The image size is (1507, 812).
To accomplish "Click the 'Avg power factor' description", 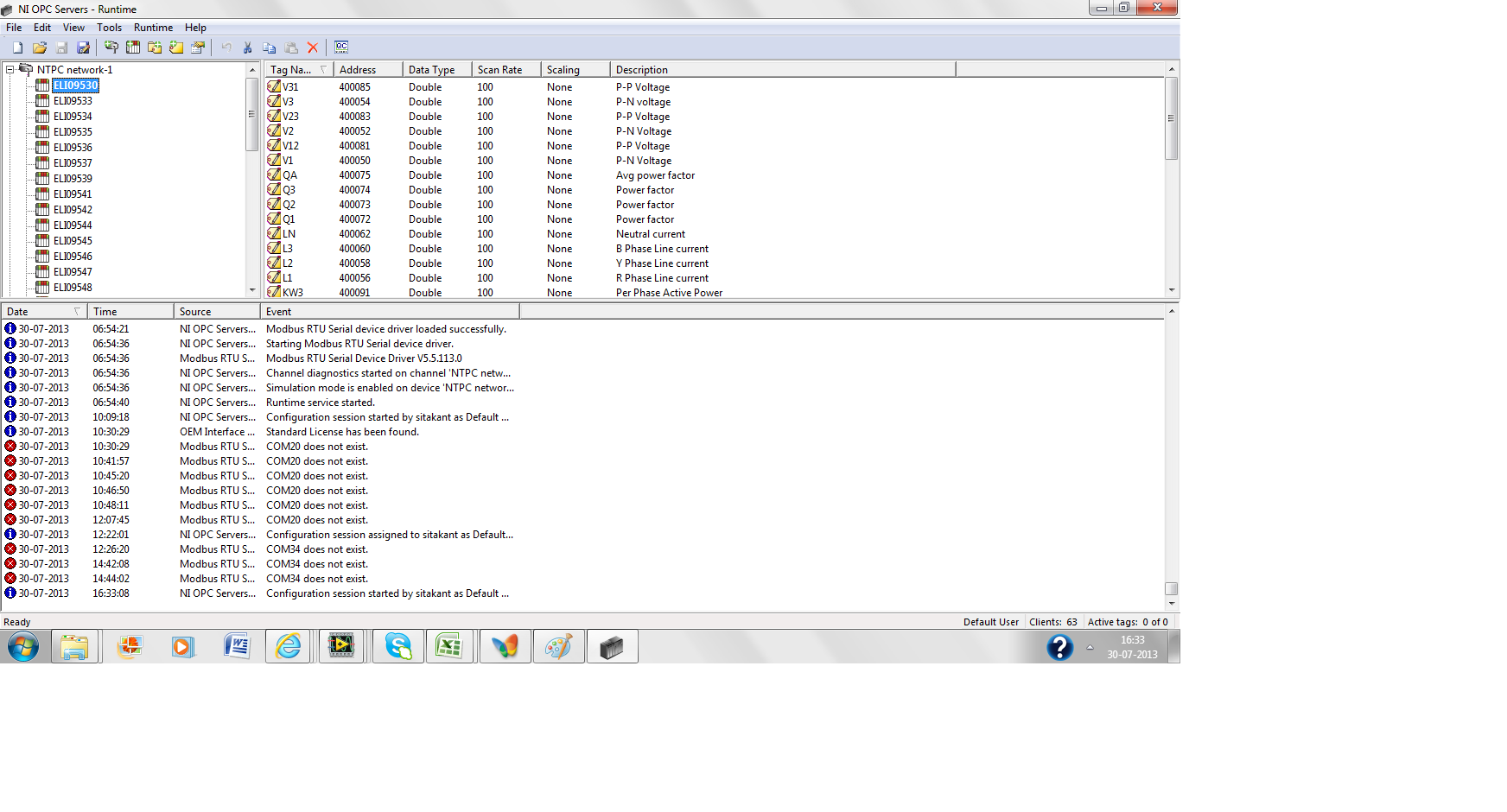I will 655,175.
